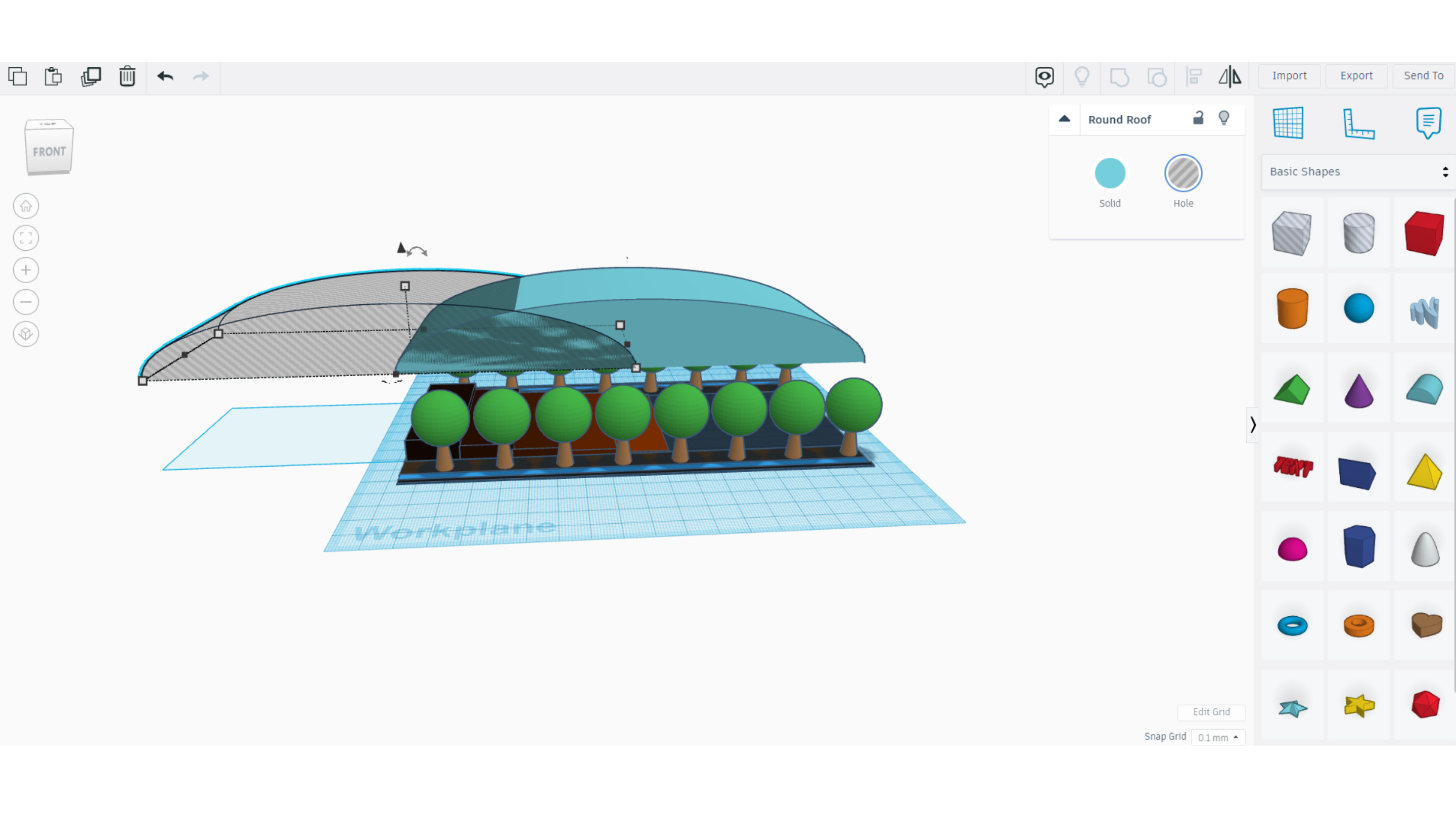Click the Import button
Image resolution: width=1456 pixels, height=819 pixels.
pos(1289,76)
